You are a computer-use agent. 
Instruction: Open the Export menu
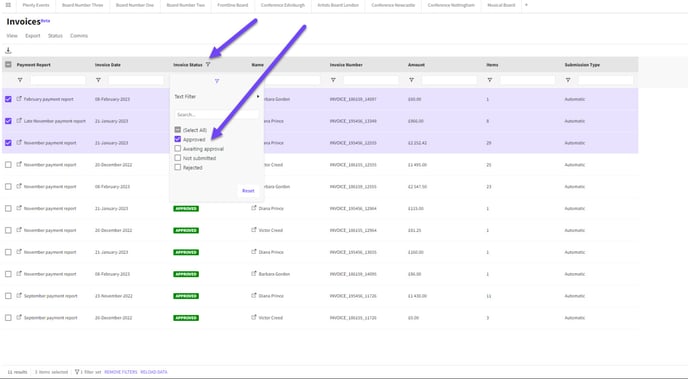[32, 36]
